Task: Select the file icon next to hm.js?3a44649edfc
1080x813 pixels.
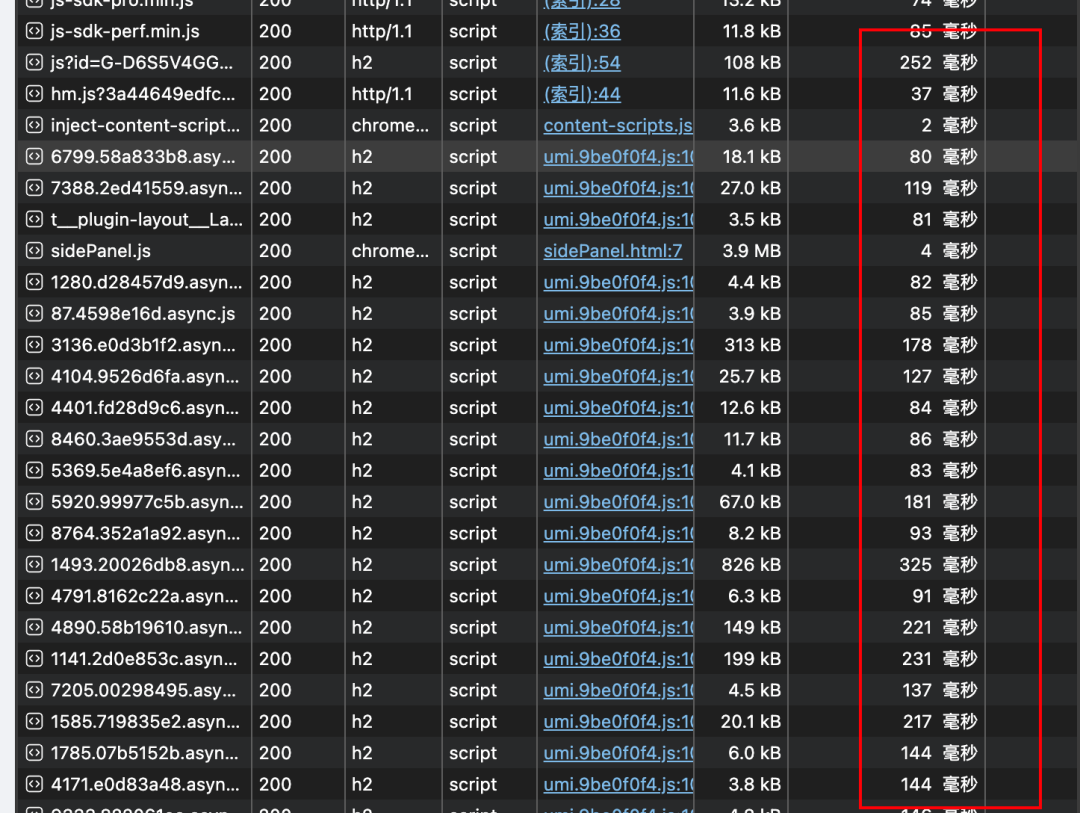Action: (x=34, y=94)
